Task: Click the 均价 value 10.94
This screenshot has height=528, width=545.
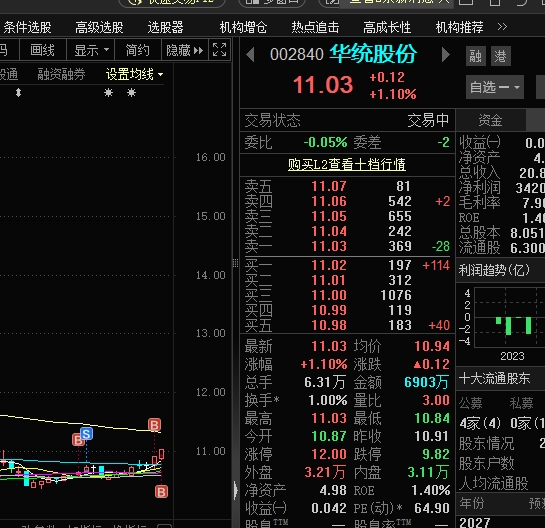Action: tap(432, 346)
